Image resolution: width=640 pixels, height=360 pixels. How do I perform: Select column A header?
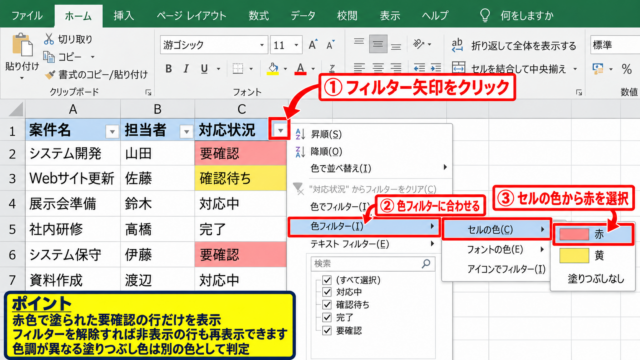click(x=73, y=109)
